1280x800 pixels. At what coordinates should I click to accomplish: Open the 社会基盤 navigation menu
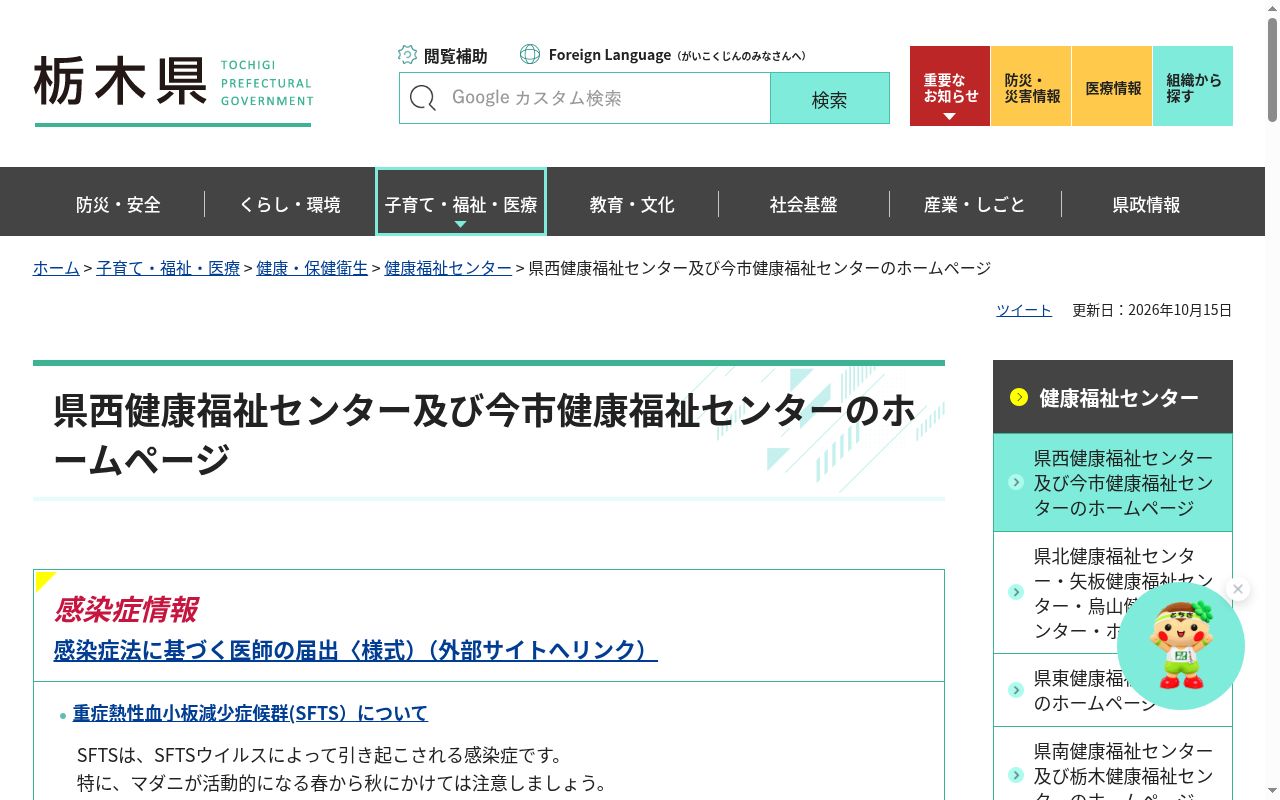(804, 204)
